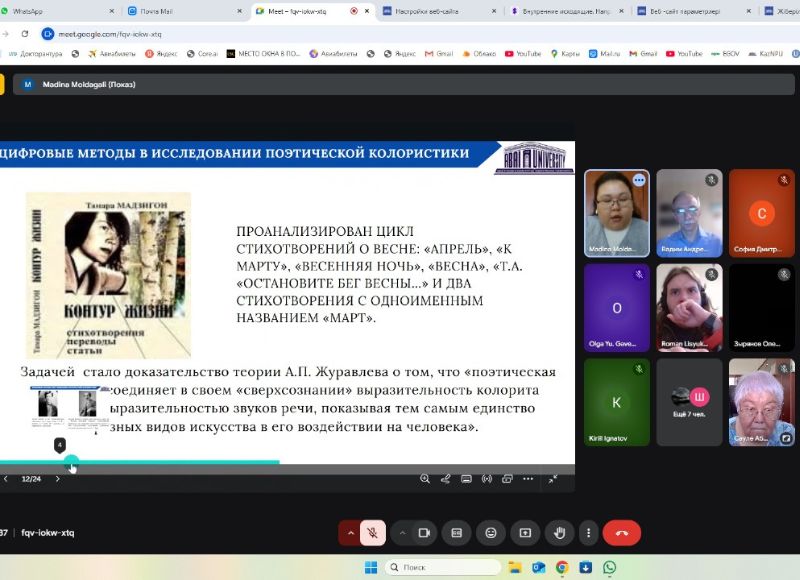The image size is (800, 580).
Task: Go to next slide arrow
Action: (57, 479)
